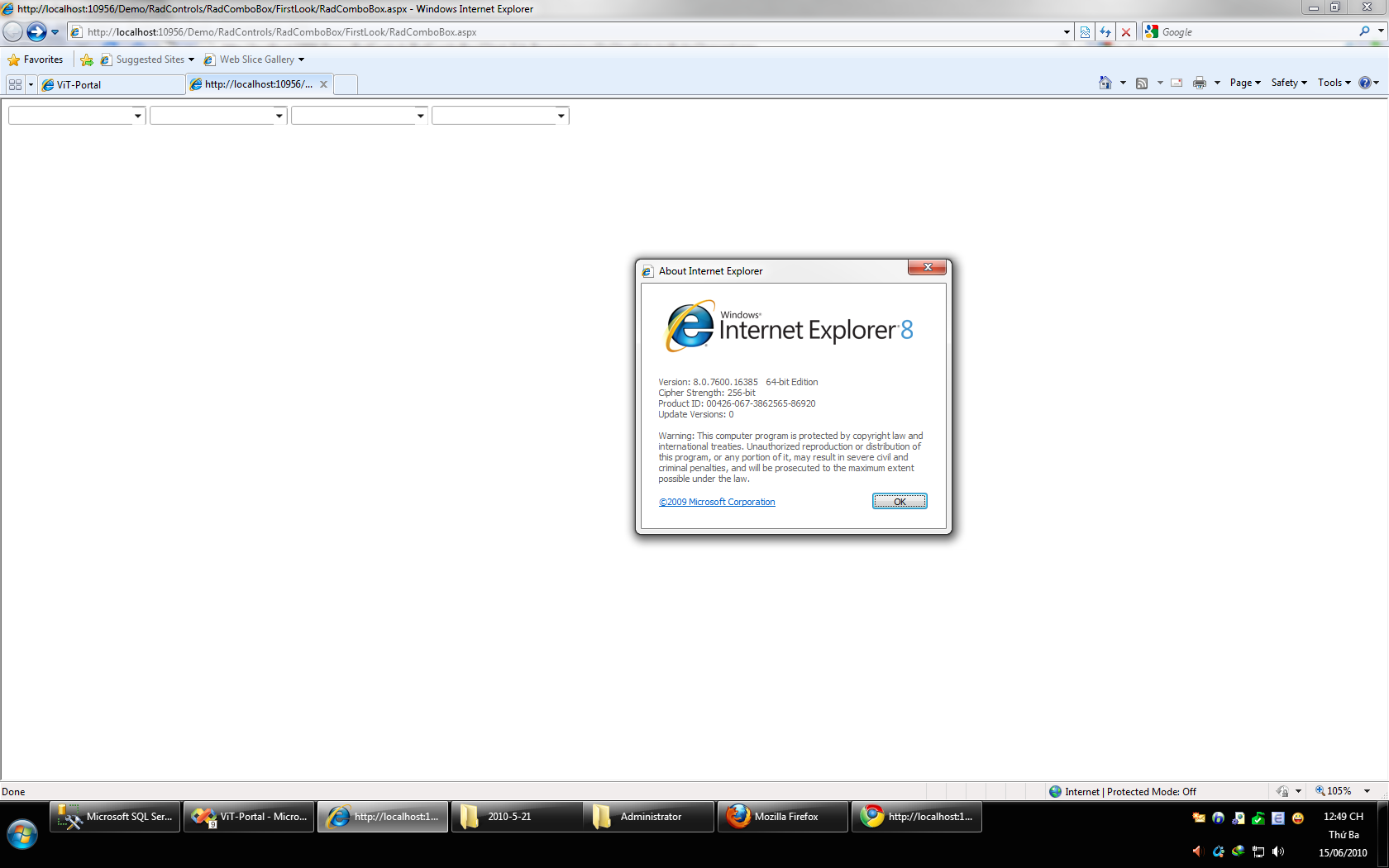Image resolution: width=1389 pixels, height=868 pixels.
Task: Click the search magnifier icon
Action: [x=1364, y=31]
